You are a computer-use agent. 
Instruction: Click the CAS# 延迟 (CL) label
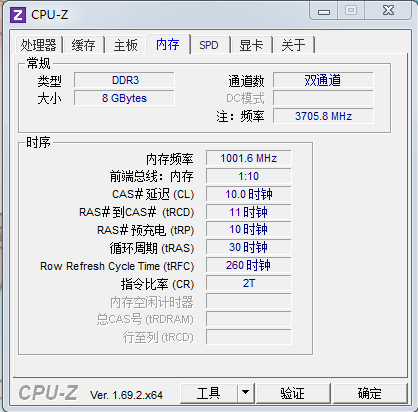[153, 194]
